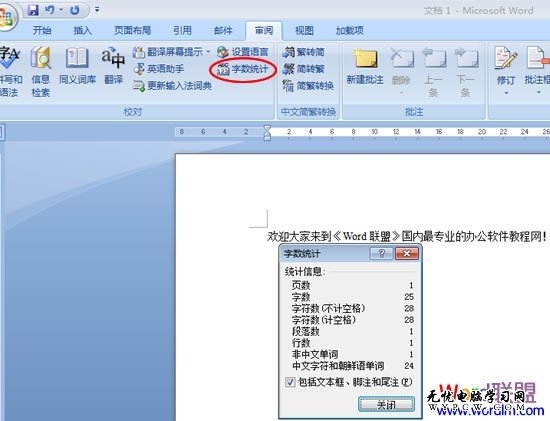Toggle 翻译屏幕提示 option

pyautogui.click(x=168, y=52)
